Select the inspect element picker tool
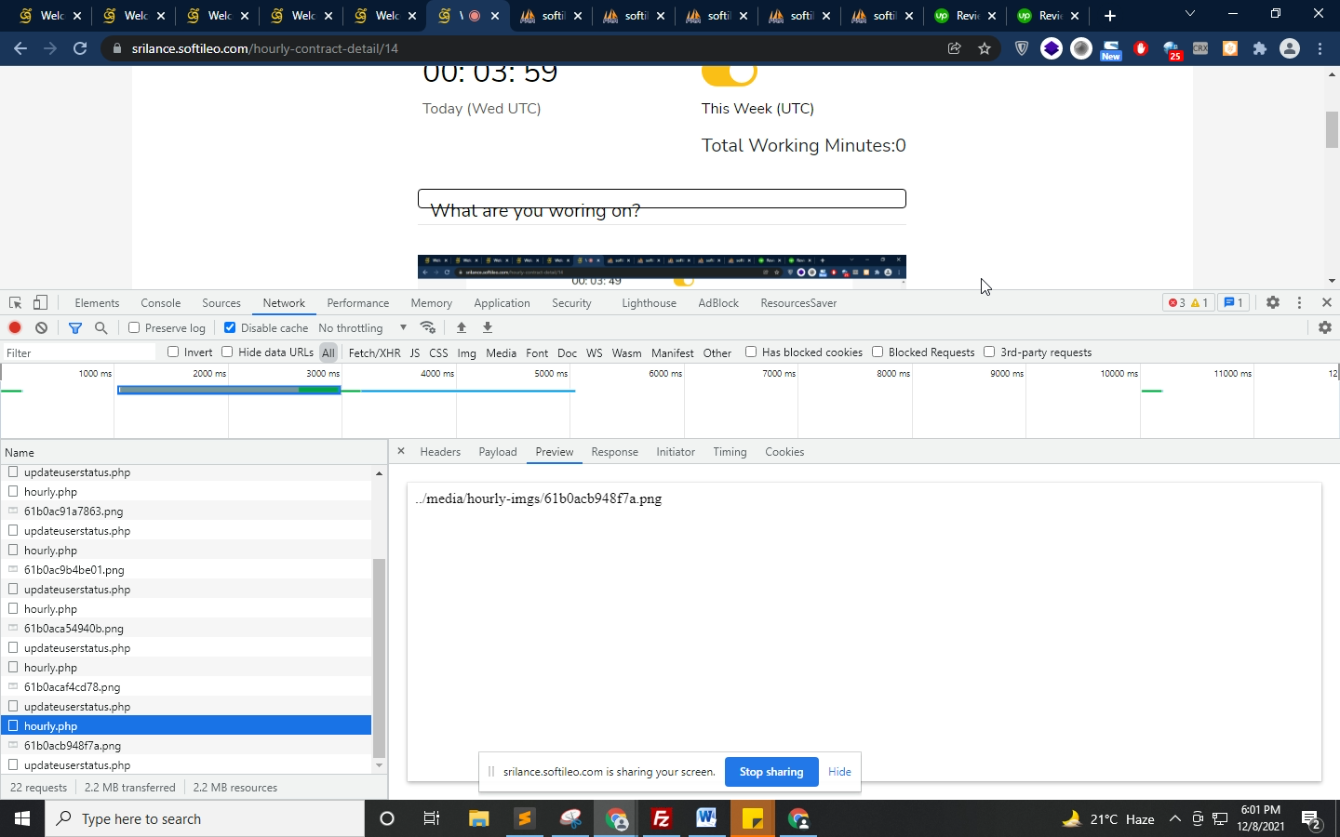This screenshot has height=837, width=1340. 15,303
